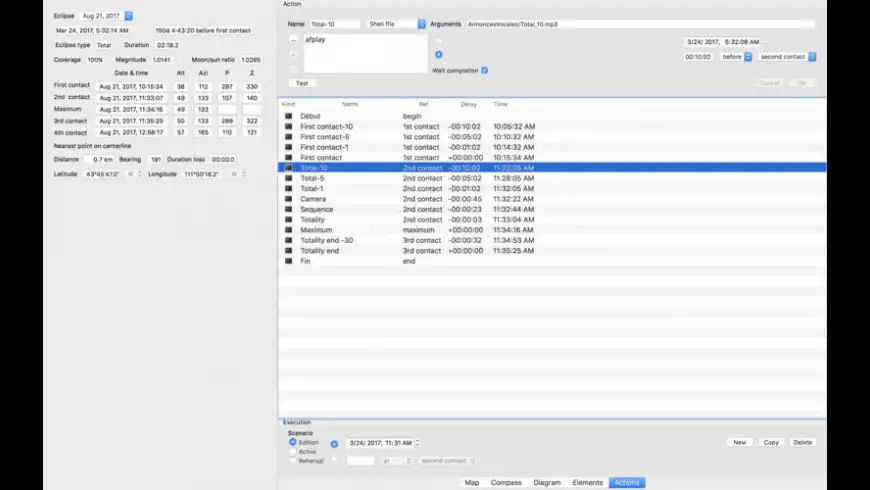Screen dimensions: 870x490
Task: Click the icon next to Totality end
Action: point(289,251)
